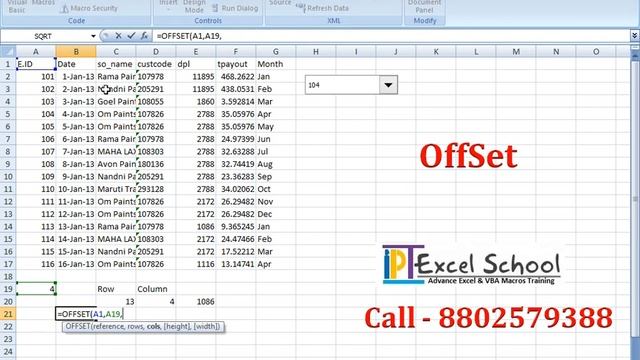The image size is (640, 360).
Task: Select row 24 header
Action: (x=8, y=351)
